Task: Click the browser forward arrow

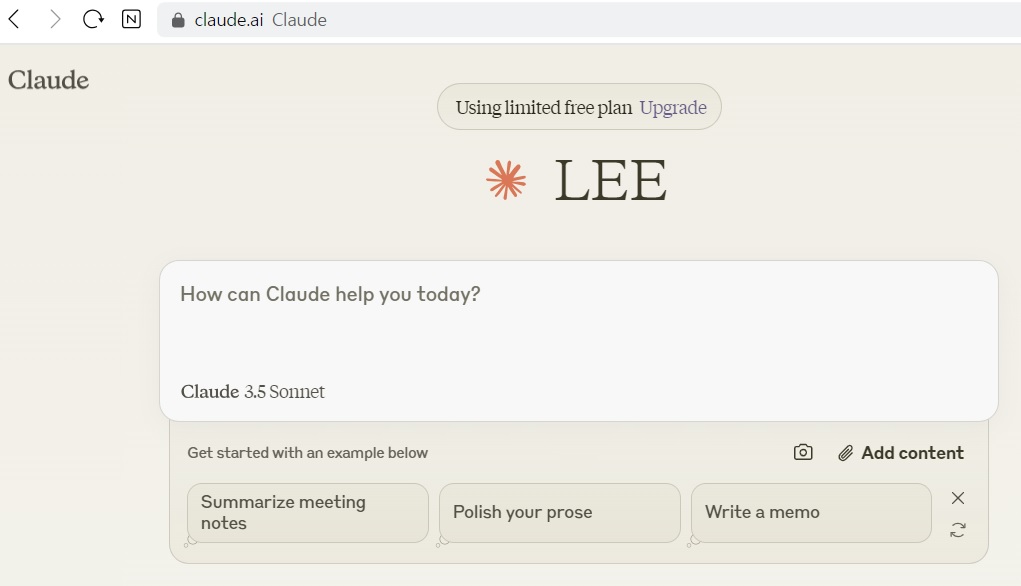Action: [55, 20]
